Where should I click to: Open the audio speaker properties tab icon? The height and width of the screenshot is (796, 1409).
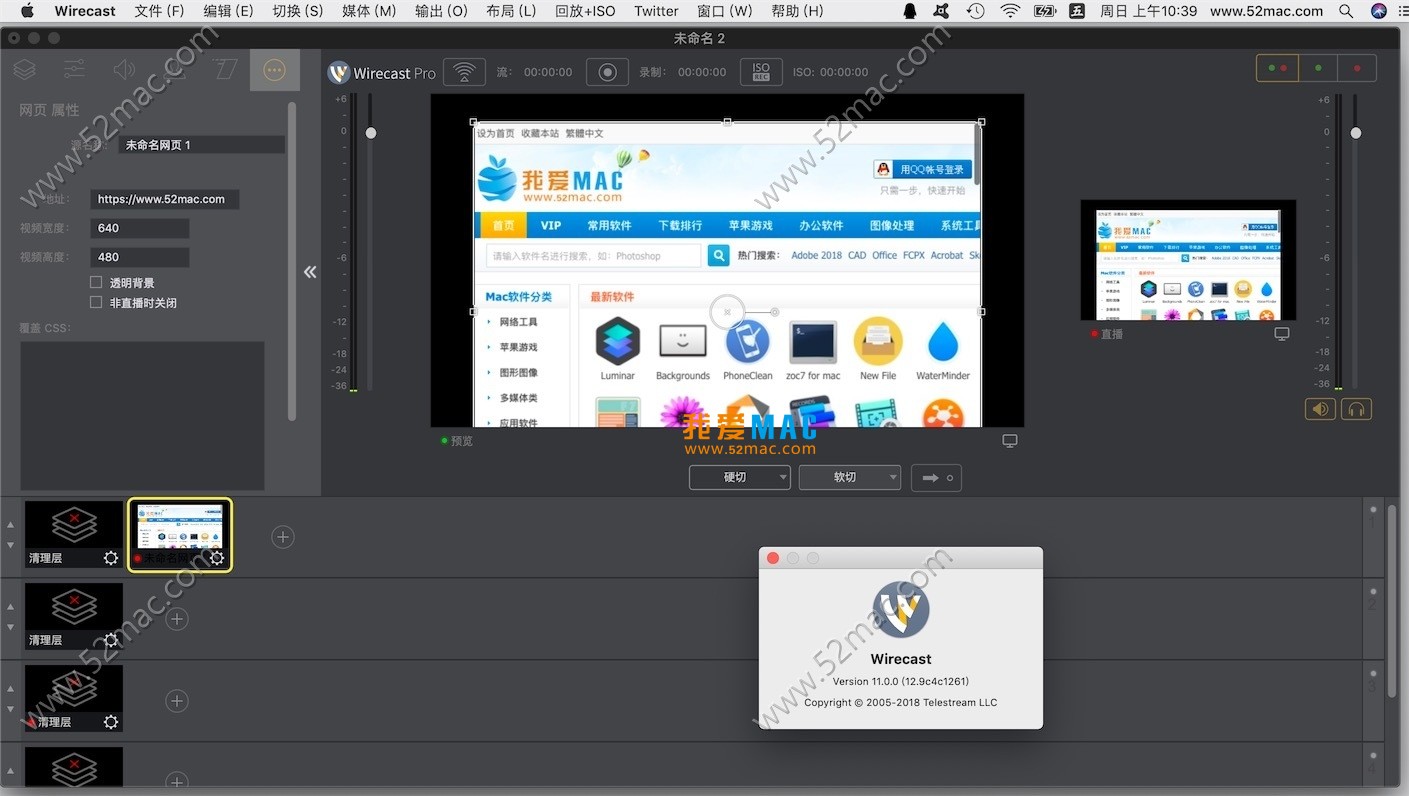tap(124, 69)
